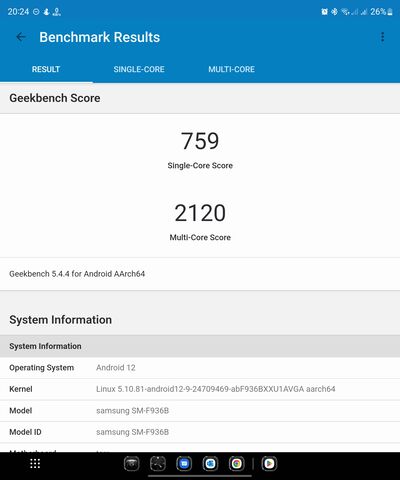
Task: Tap the do-not-disturb icon near clock
Action: (x=36, y=12)
